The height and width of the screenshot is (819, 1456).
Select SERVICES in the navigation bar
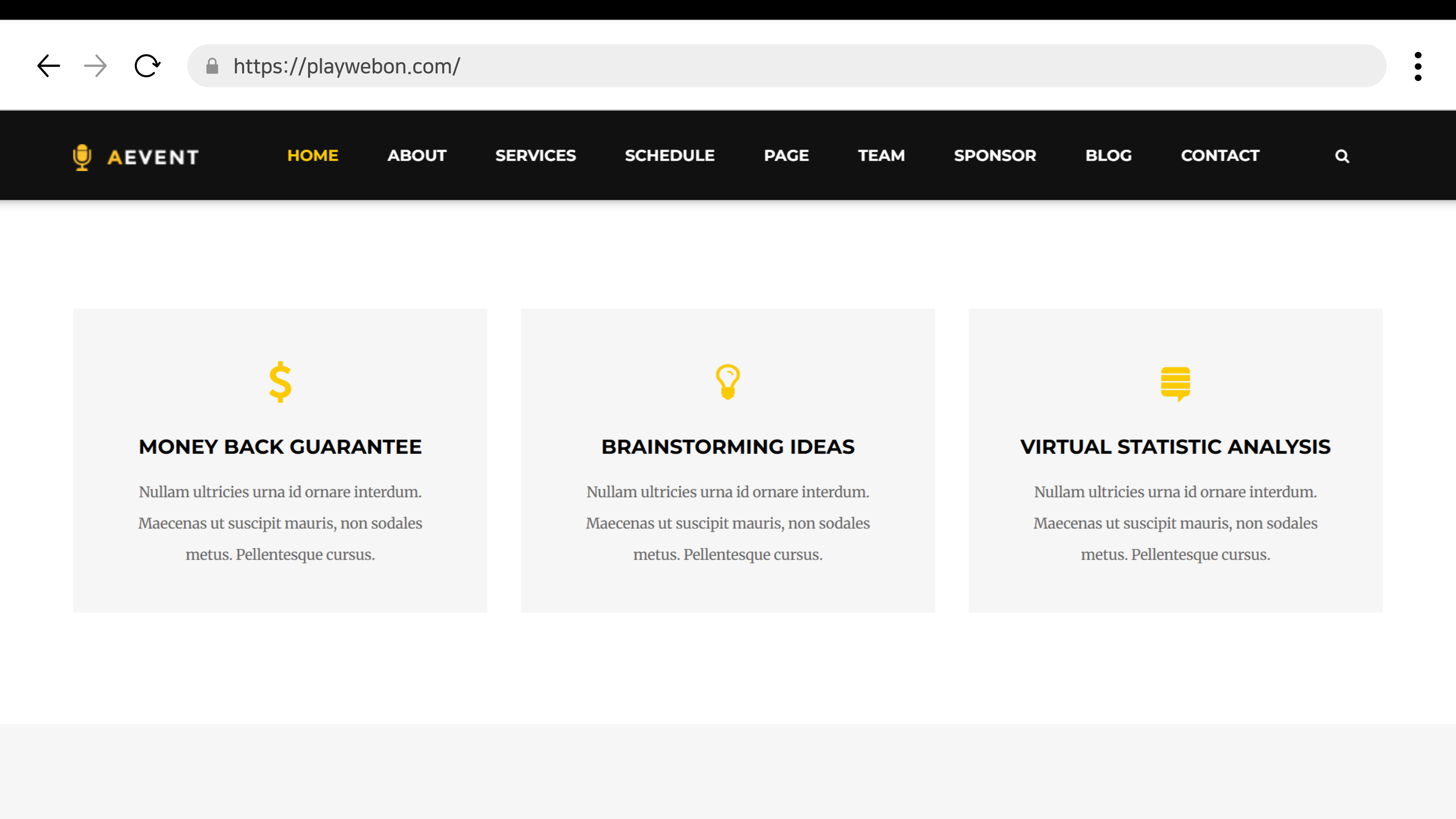point(535,155)
